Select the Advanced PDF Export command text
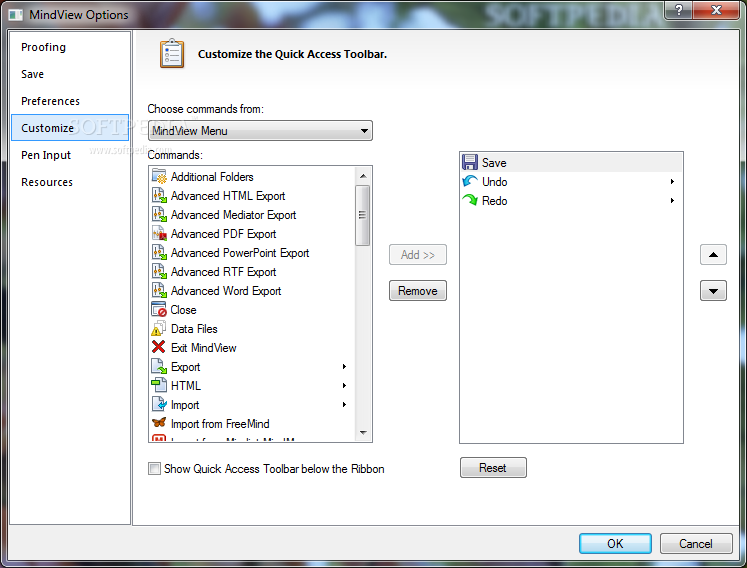 tap(223, 234)
